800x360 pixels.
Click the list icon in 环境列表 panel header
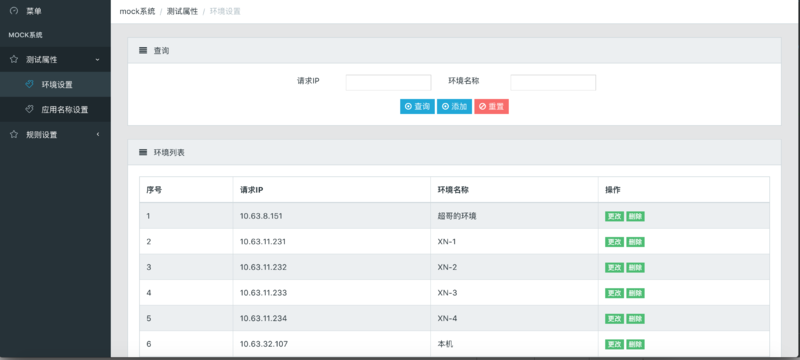tap(143, 152)
